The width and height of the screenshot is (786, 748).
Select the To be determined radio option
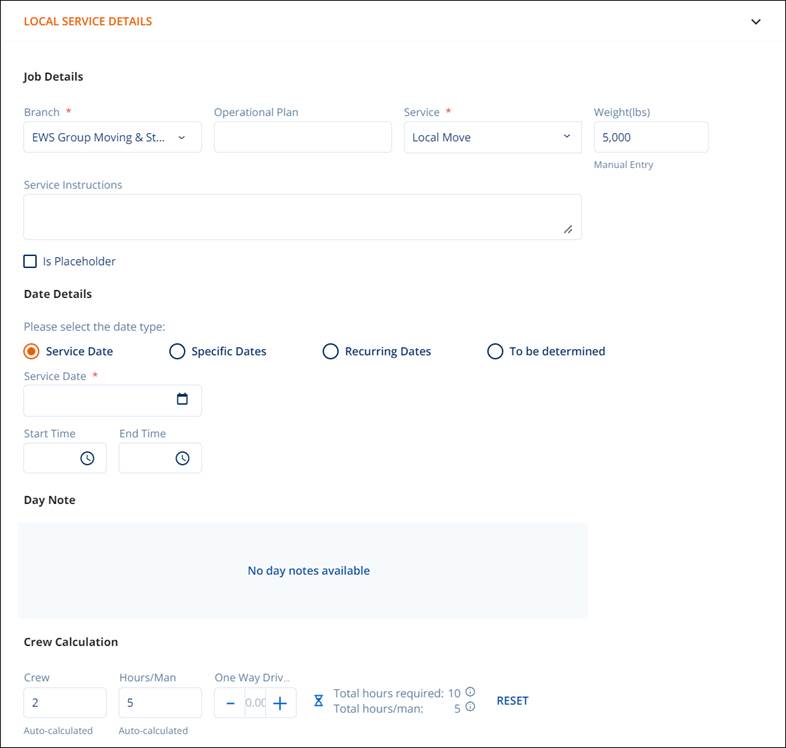point(495,351)
